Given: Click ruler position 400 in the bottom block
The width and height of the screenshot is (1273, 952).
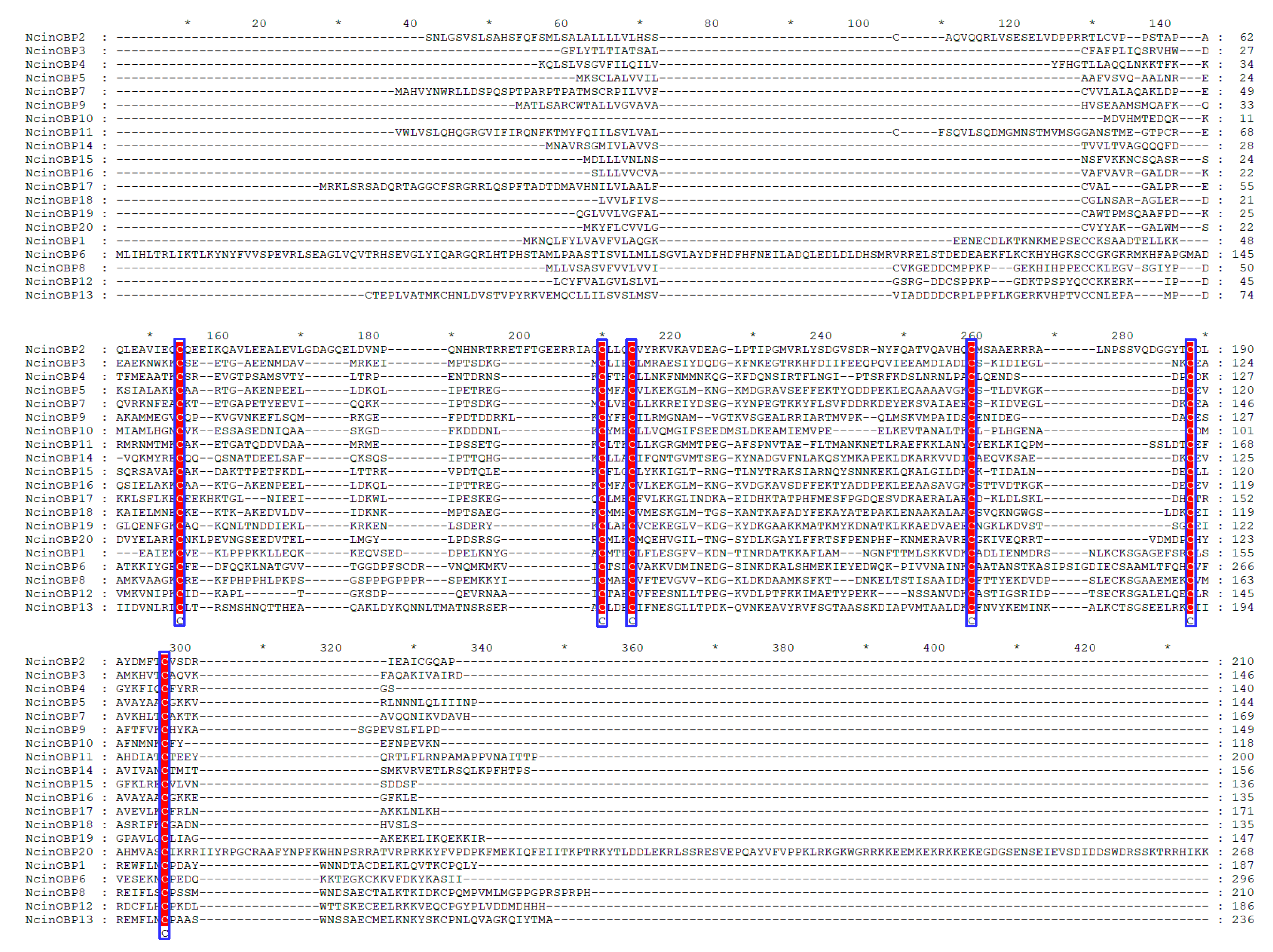Looking at the screenshot, I should tap(933, 648).
